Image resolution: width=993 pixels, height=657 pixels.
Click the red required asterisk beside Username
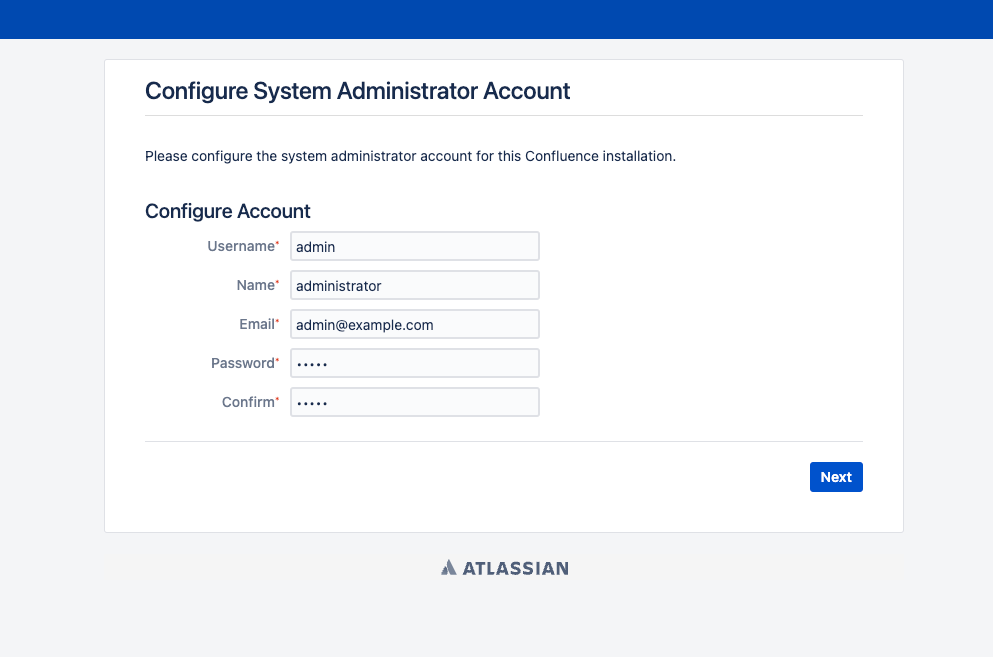[x=277, y=243]
